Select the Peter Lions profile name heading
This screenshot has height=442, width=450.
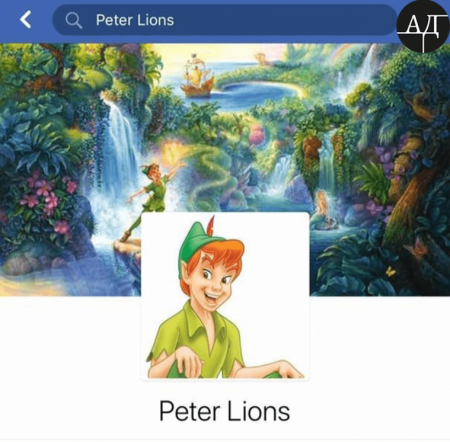pos(225,411)
